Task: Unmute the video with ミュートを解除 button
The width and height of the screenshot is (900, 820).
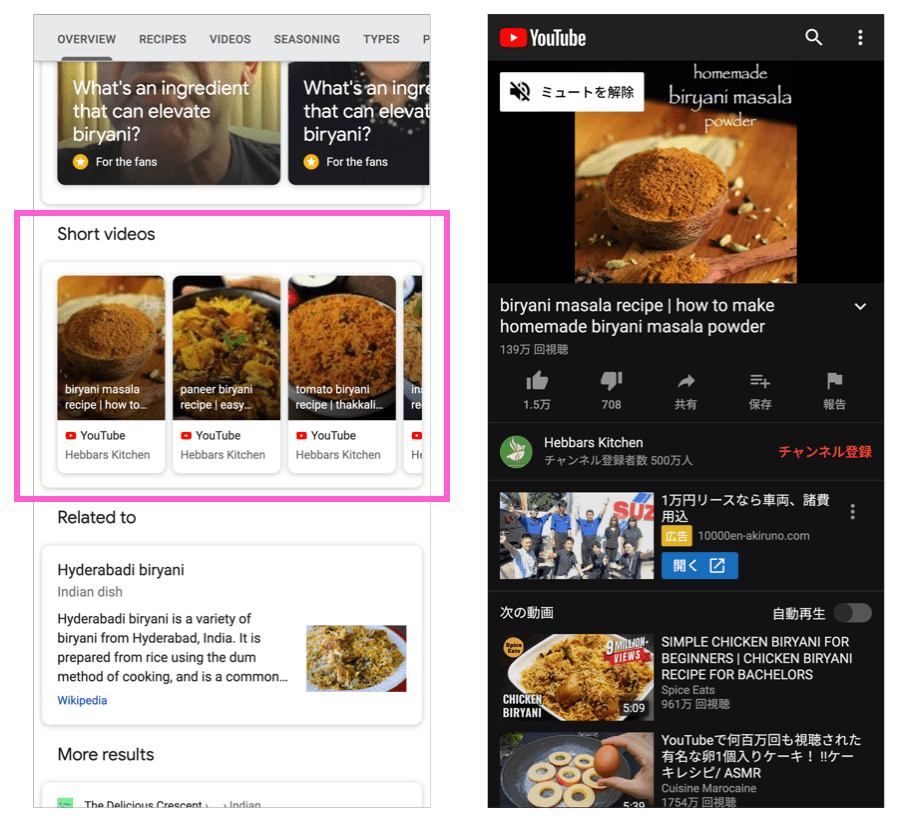Action: click(572, 92)
